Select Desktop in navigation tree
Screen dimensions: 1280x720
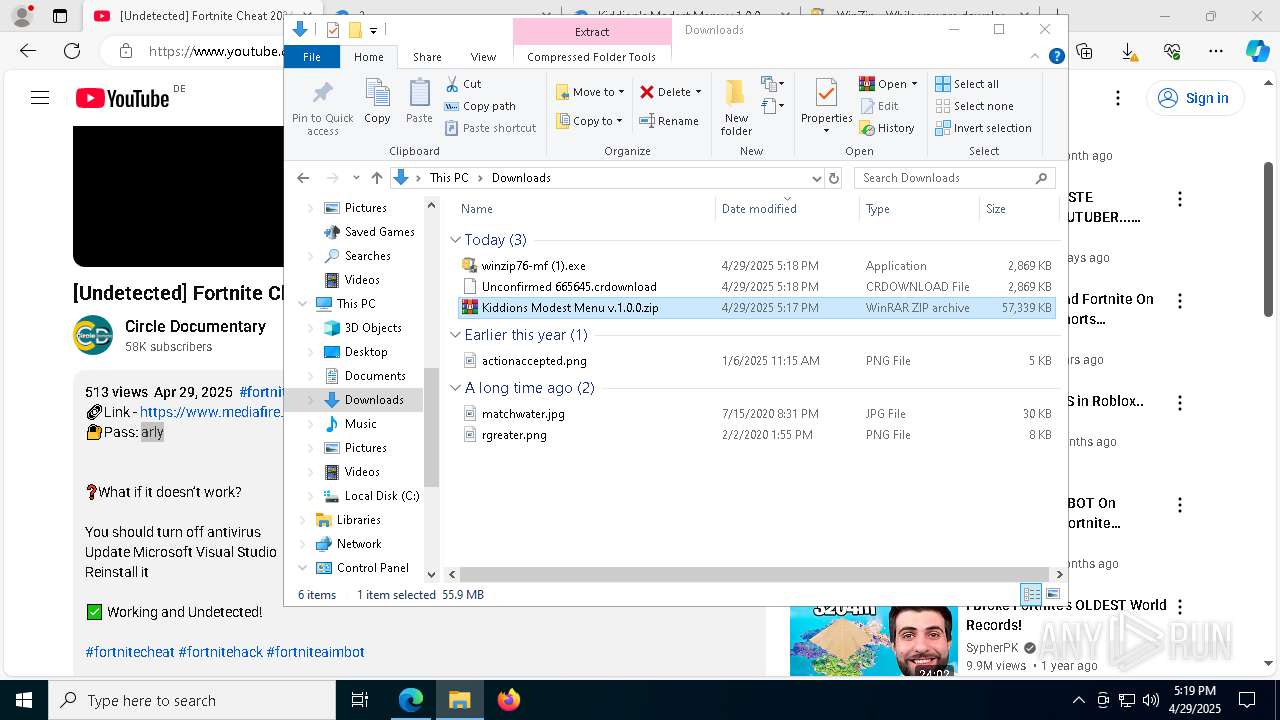(x=366, y=352)
